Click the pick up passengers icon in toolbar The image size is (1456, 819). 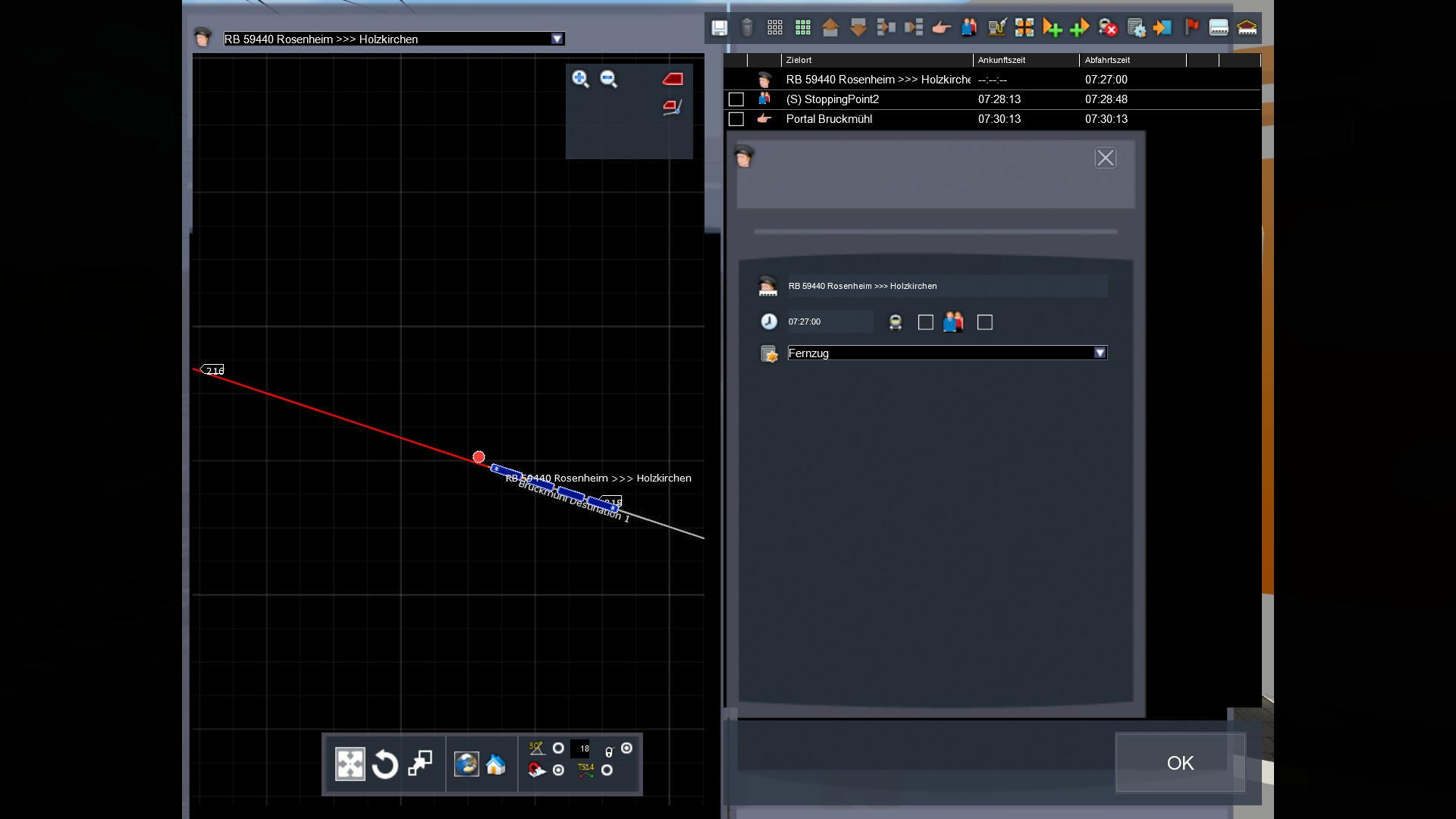968,28
